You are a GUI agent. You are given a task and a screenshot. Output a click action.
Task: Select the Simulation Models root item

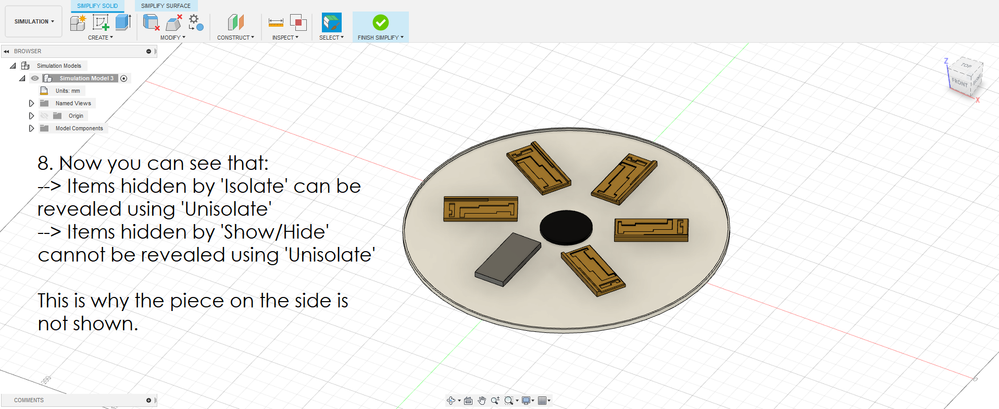click(59, 66)
